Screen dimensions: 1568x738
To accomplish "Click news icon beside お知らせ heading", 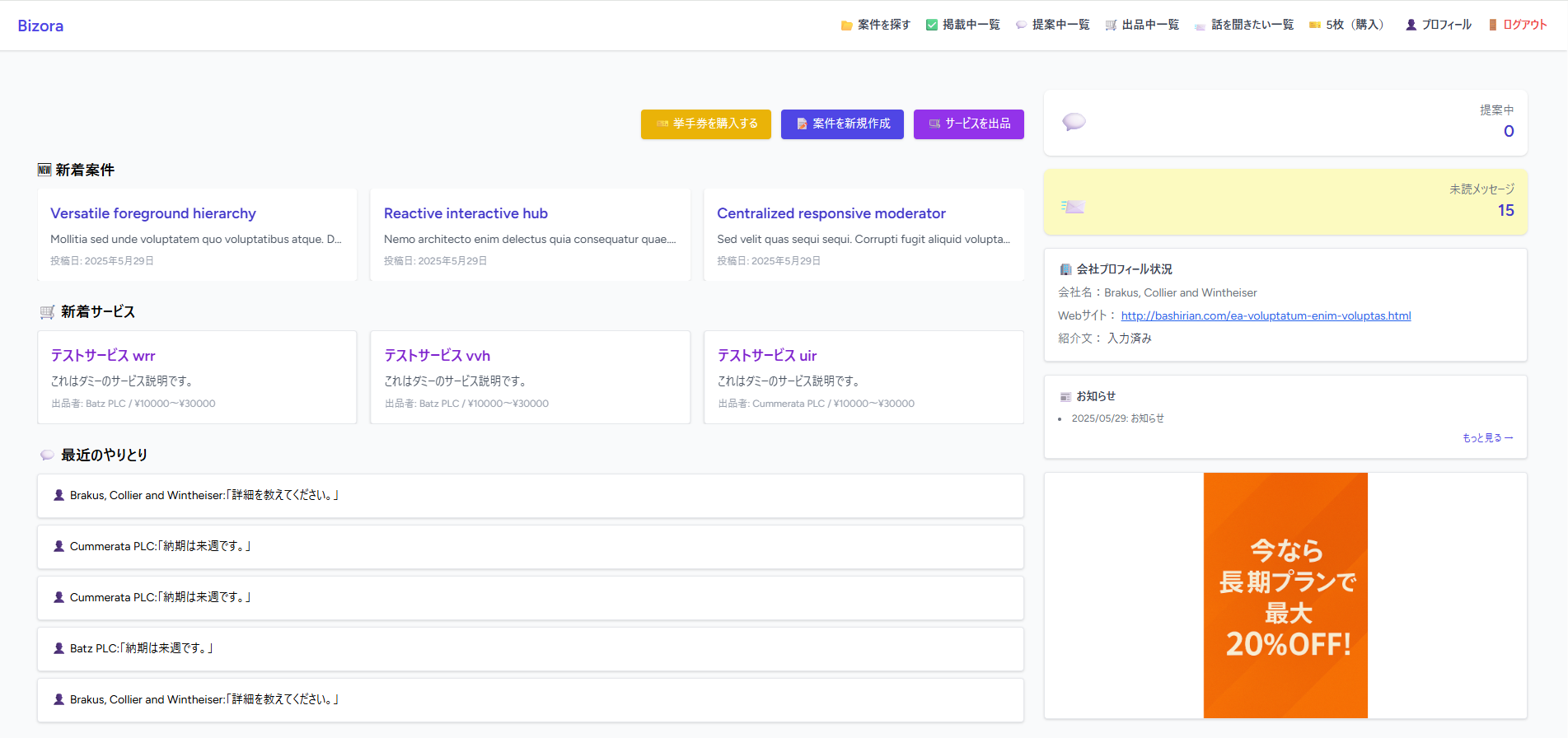I will [1065, 396].
